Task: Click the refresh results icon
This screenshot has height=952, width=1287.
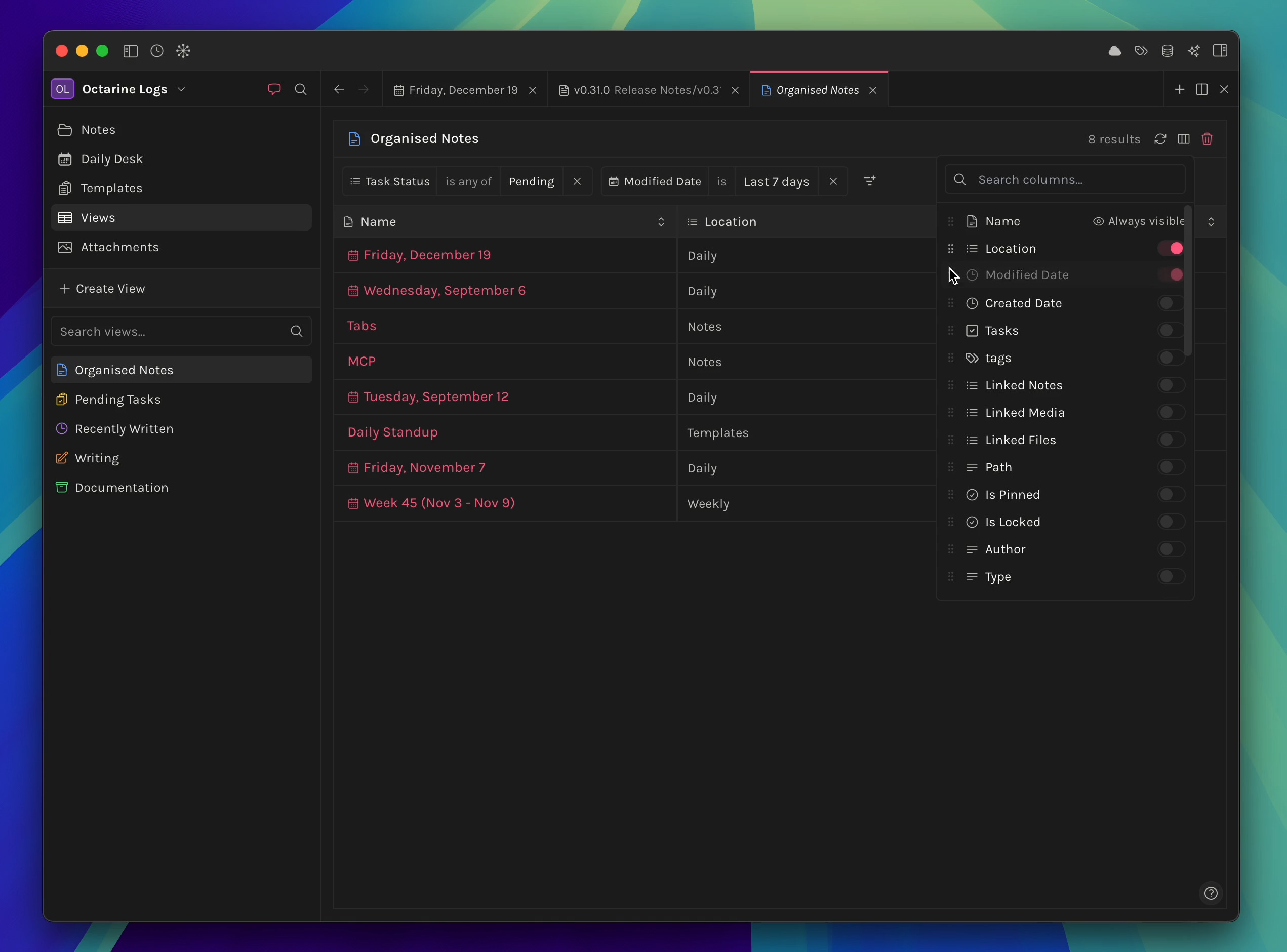Action: click(1160, 139)
